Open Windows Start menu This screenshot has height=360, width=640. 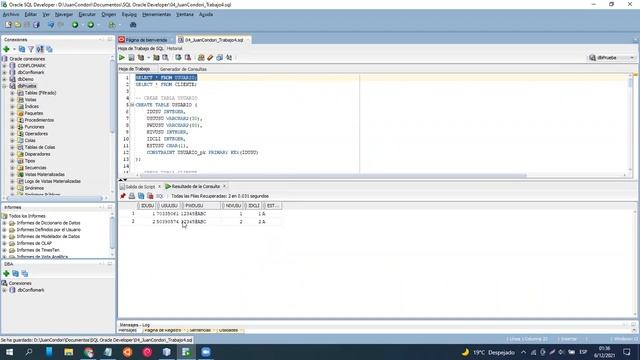[9, 352]
